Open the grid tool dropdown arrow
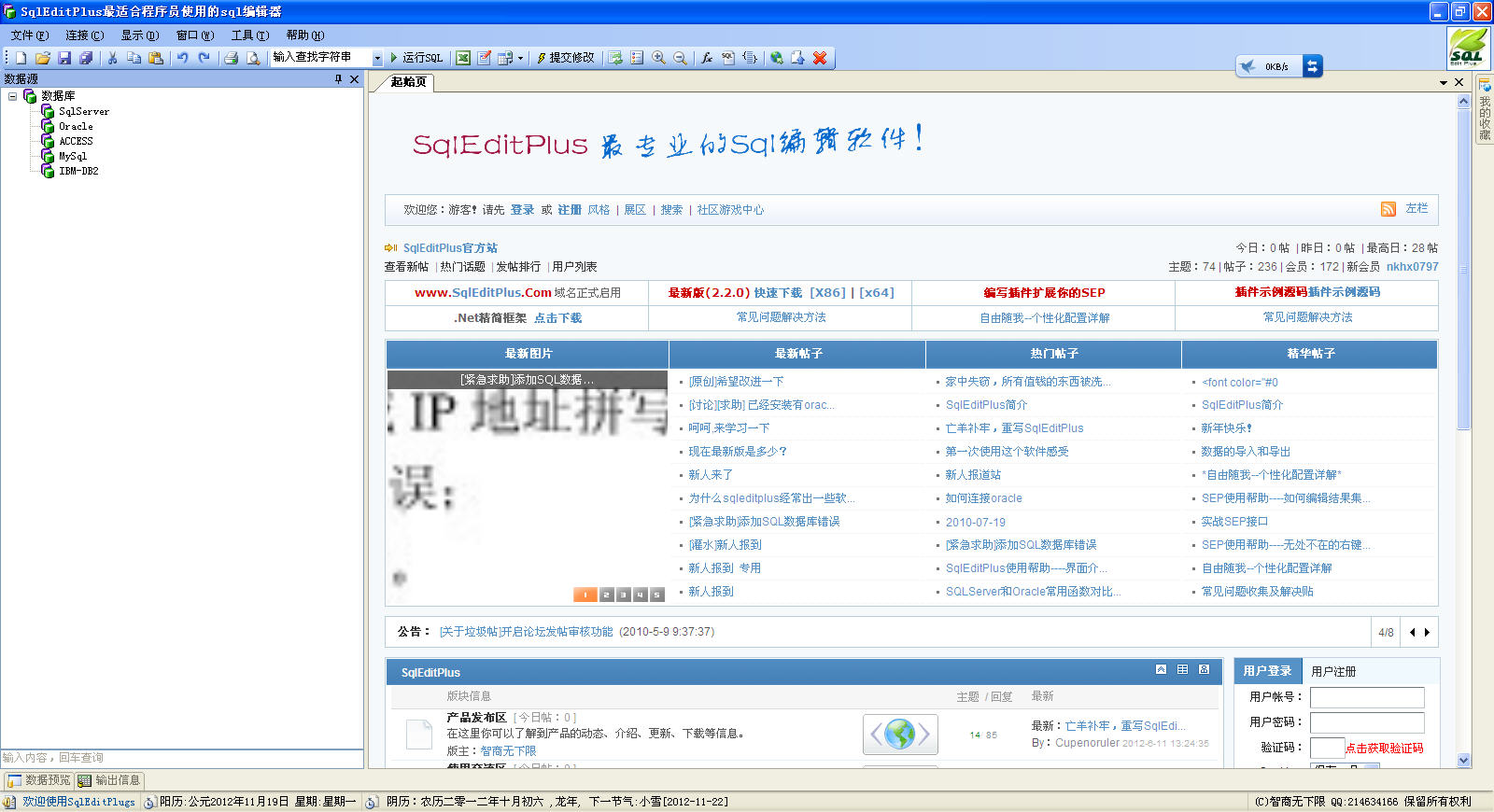Viewport: 1494px width, 812px height. (x=520, y=58)
